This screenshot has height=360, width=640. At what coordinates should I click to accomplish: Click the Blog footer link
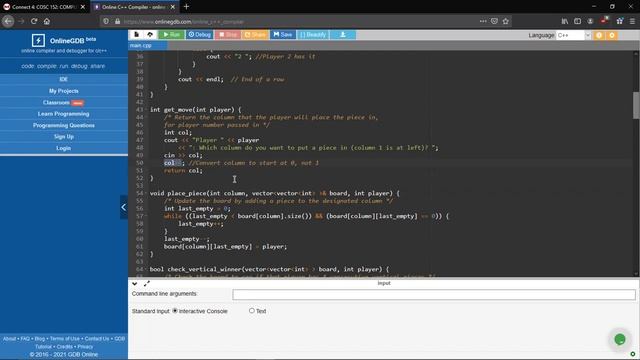[x=40, y=339]
